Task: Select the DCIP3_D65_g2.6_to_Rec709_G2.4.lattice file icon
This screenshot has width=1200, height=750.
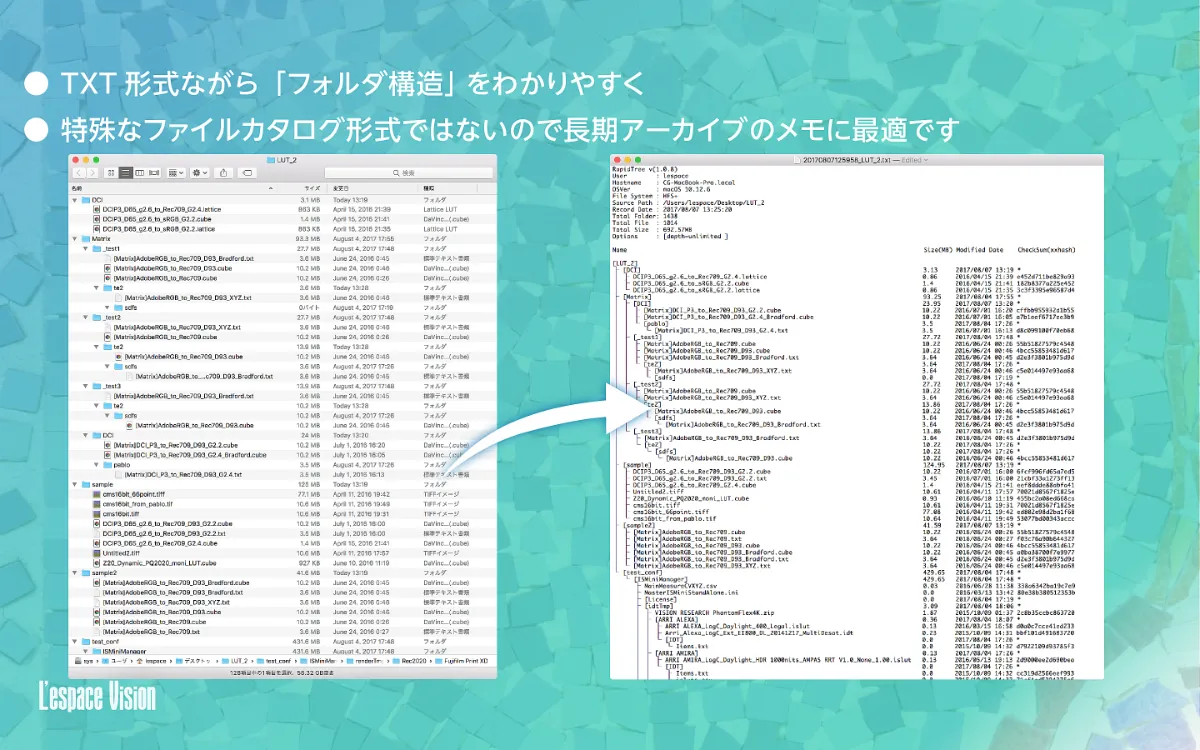Action: click(96, 209)
